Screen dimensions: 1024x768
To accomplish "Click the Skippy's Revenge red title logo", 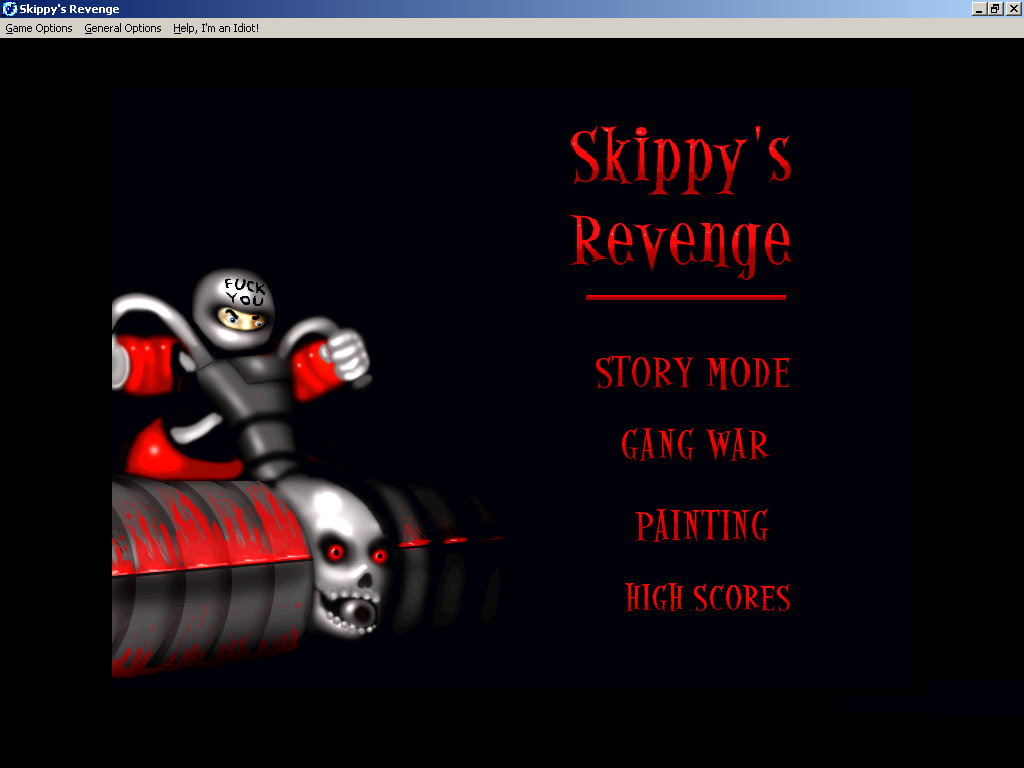I will point(681,202).
